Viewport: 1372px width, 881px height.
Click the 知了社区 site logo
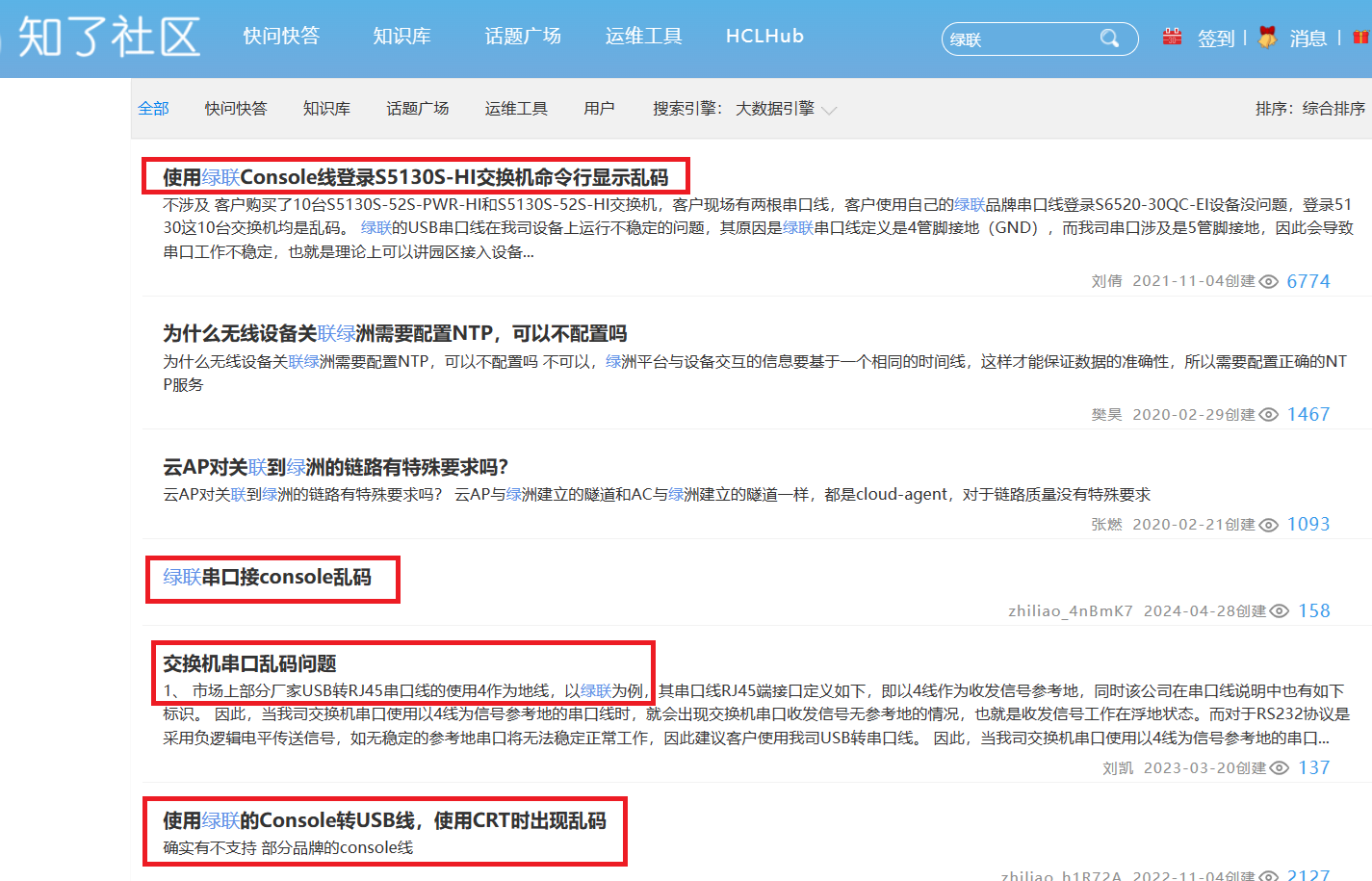pos(108,38)
